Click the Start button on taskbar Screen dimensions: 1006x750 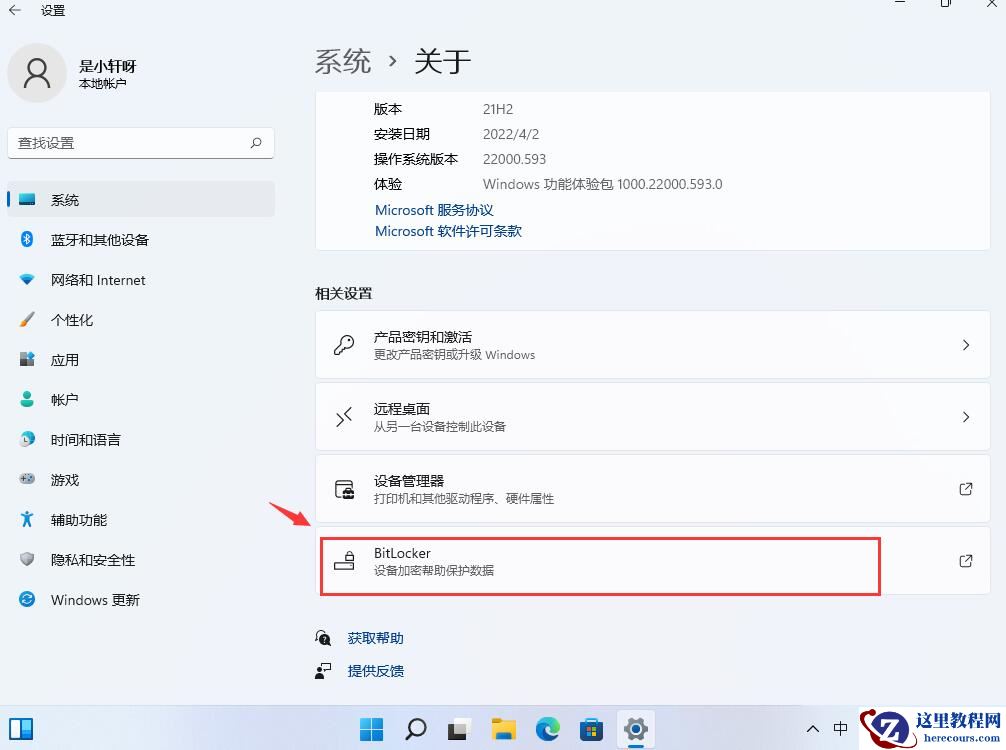tap(371, 728)
